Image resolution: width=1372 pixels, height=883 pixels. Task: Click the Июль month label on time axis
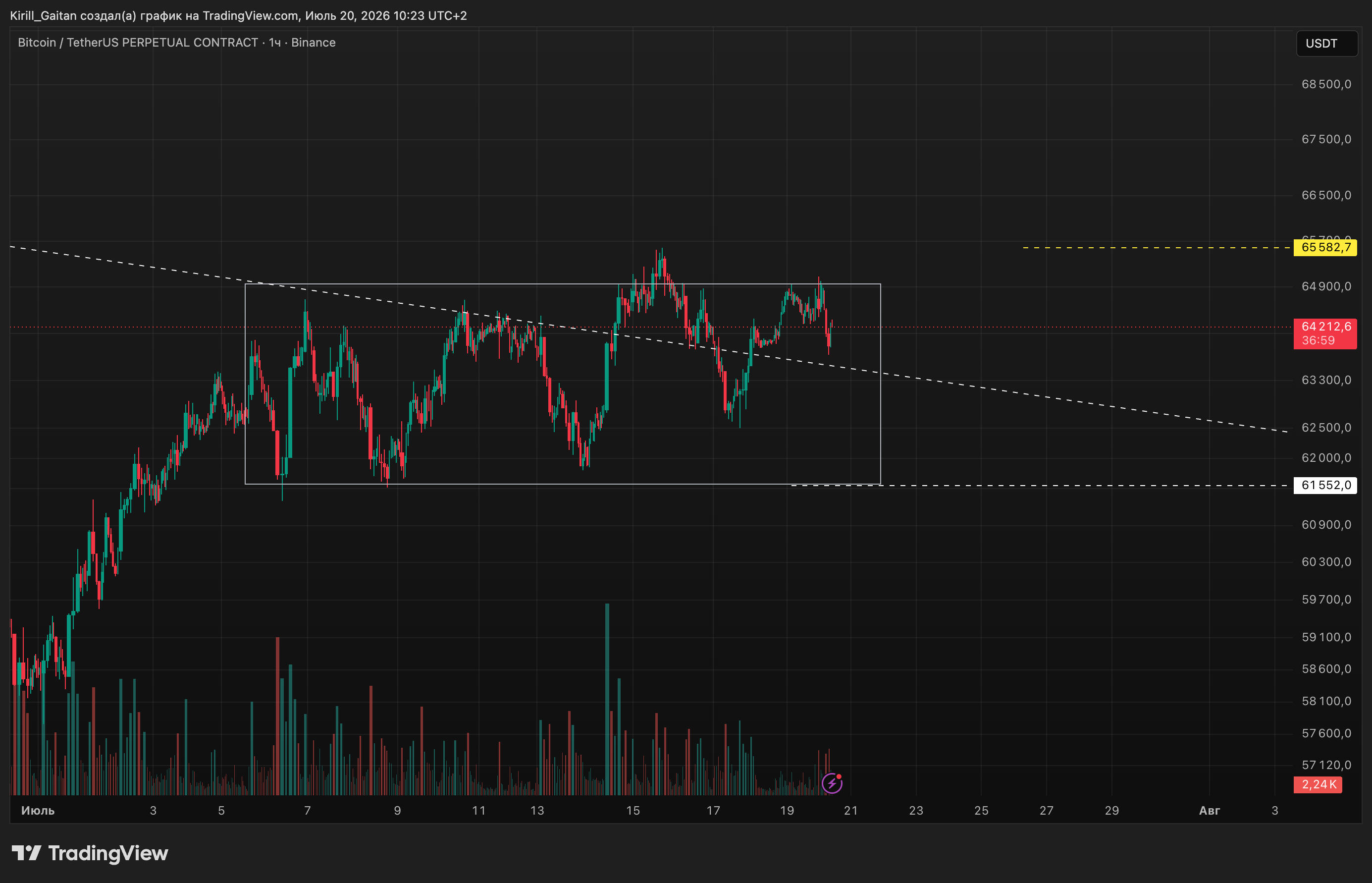[x=38, y=811]
